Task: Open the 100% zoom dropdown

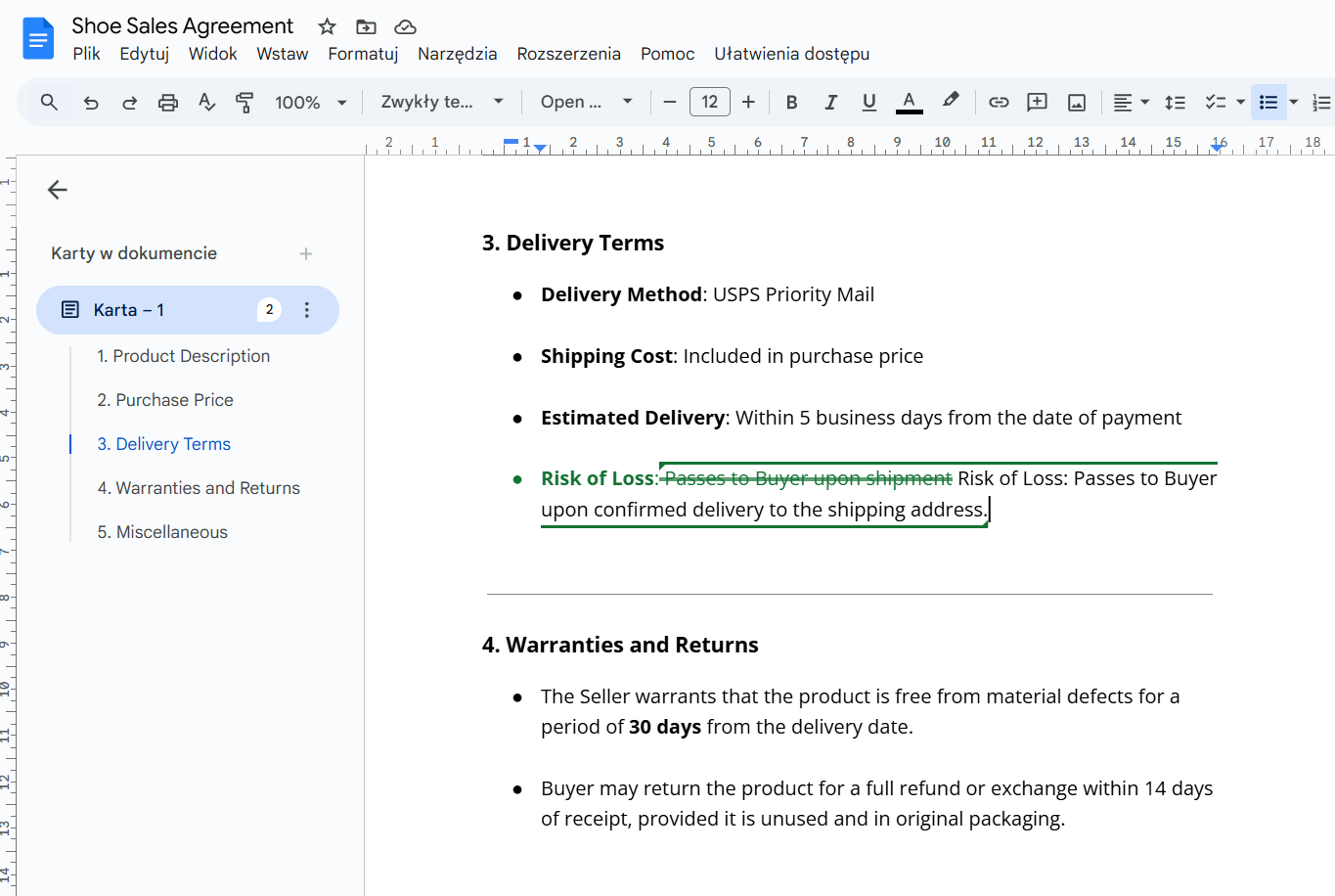Action: [310, 103]
